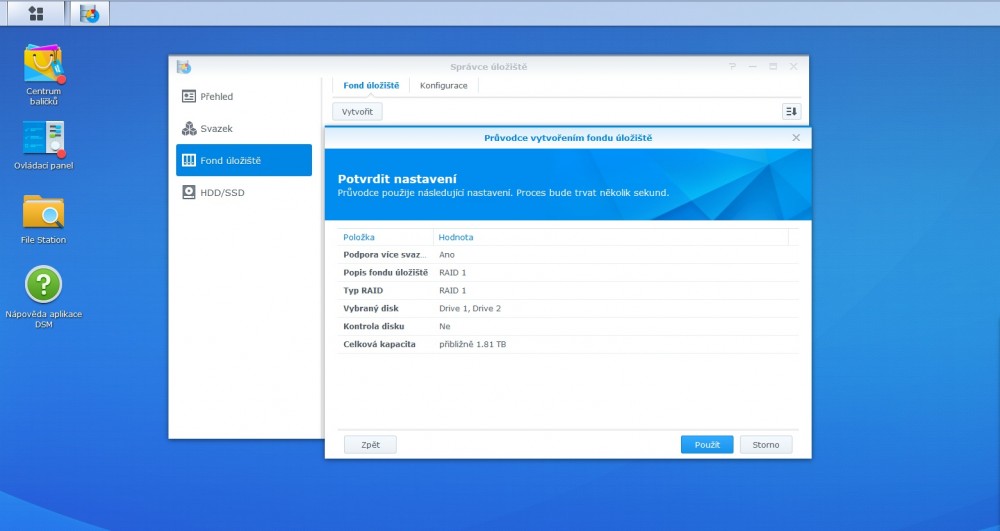Select Fond úložiště sidebar item
1000x531 pixels.
(x=243, y=161)
